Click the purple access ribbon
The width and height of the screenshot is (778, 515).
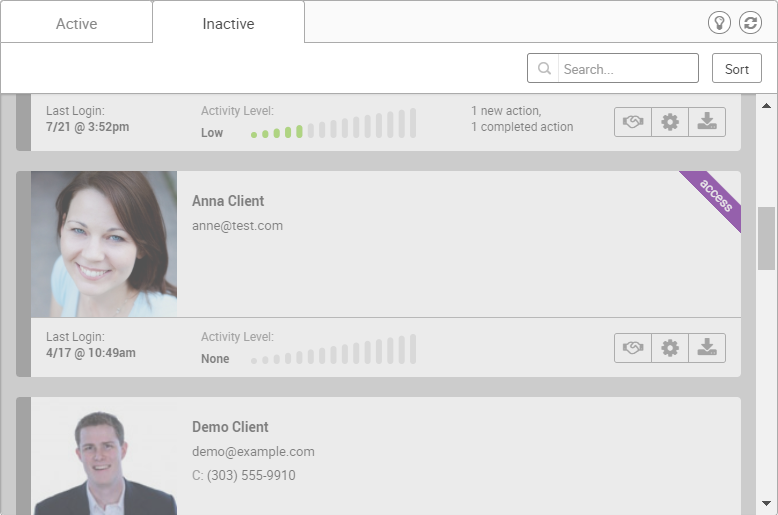click(714, 196)
